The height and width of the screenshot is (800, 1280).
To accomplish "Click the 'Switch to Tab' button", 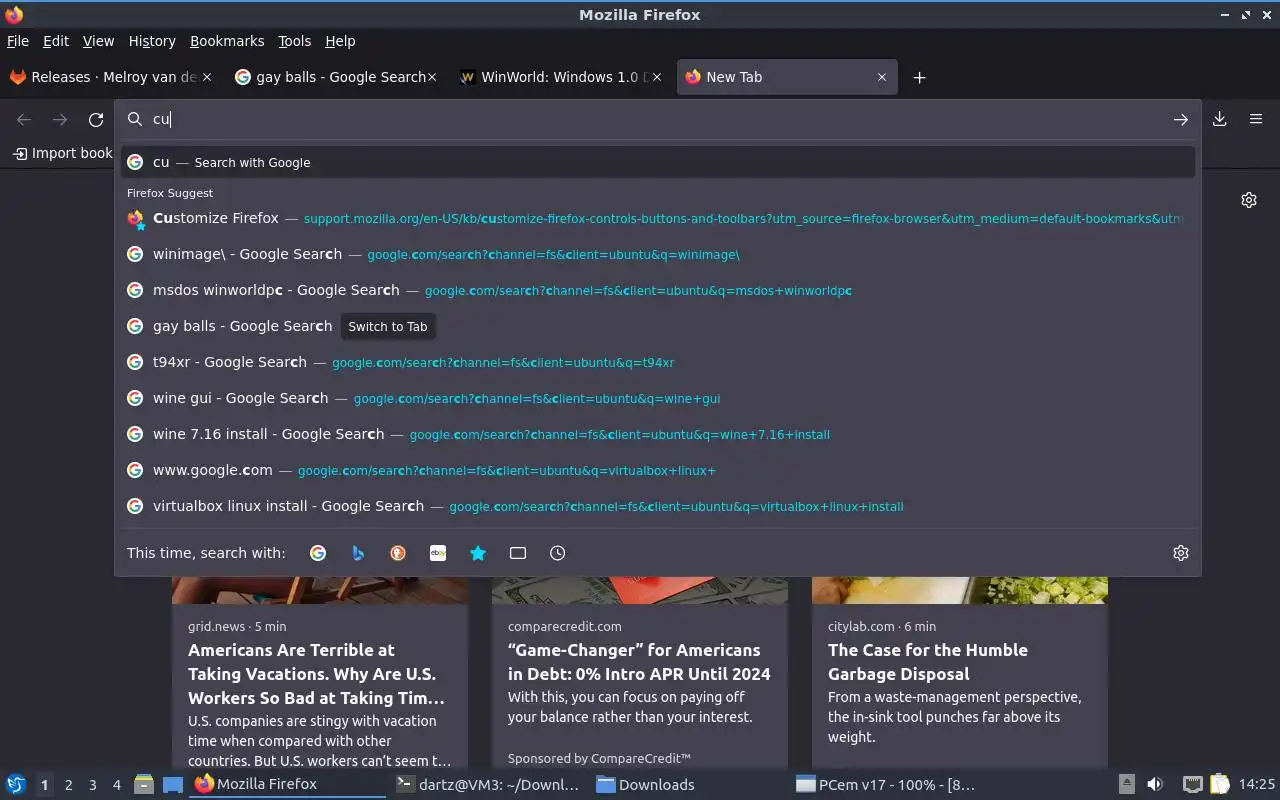I will 388,326.
